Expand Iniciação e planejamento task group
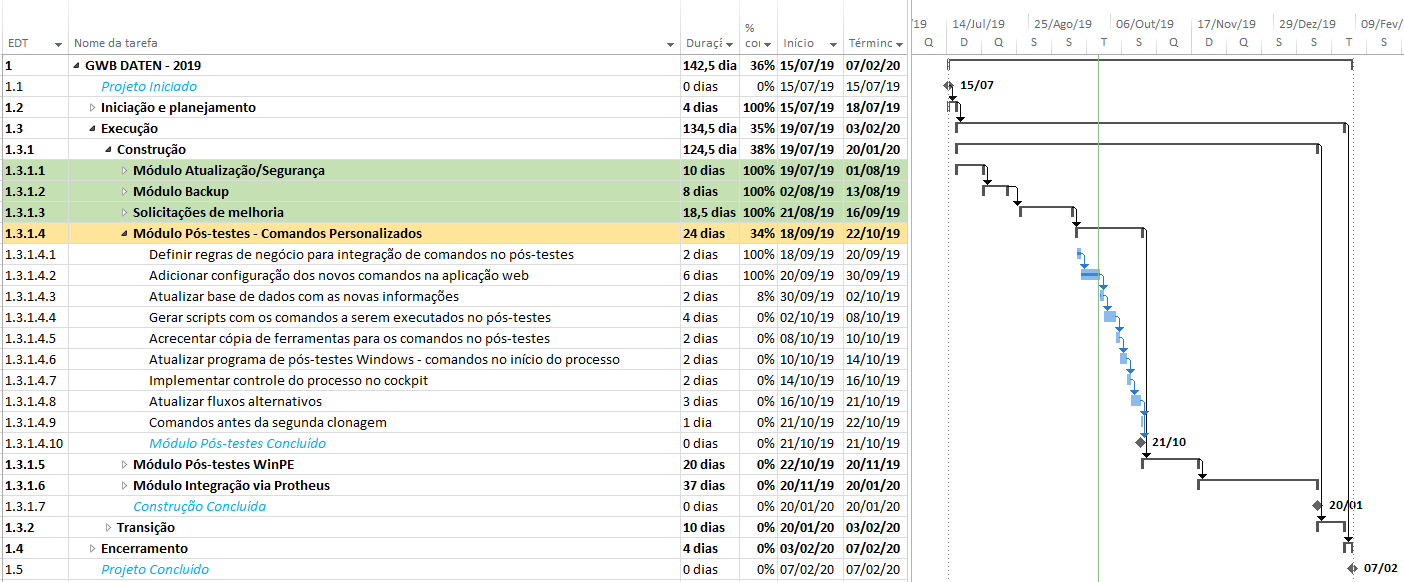The width and height of the screenshot is (1404, 582). (x=93, y=108)
